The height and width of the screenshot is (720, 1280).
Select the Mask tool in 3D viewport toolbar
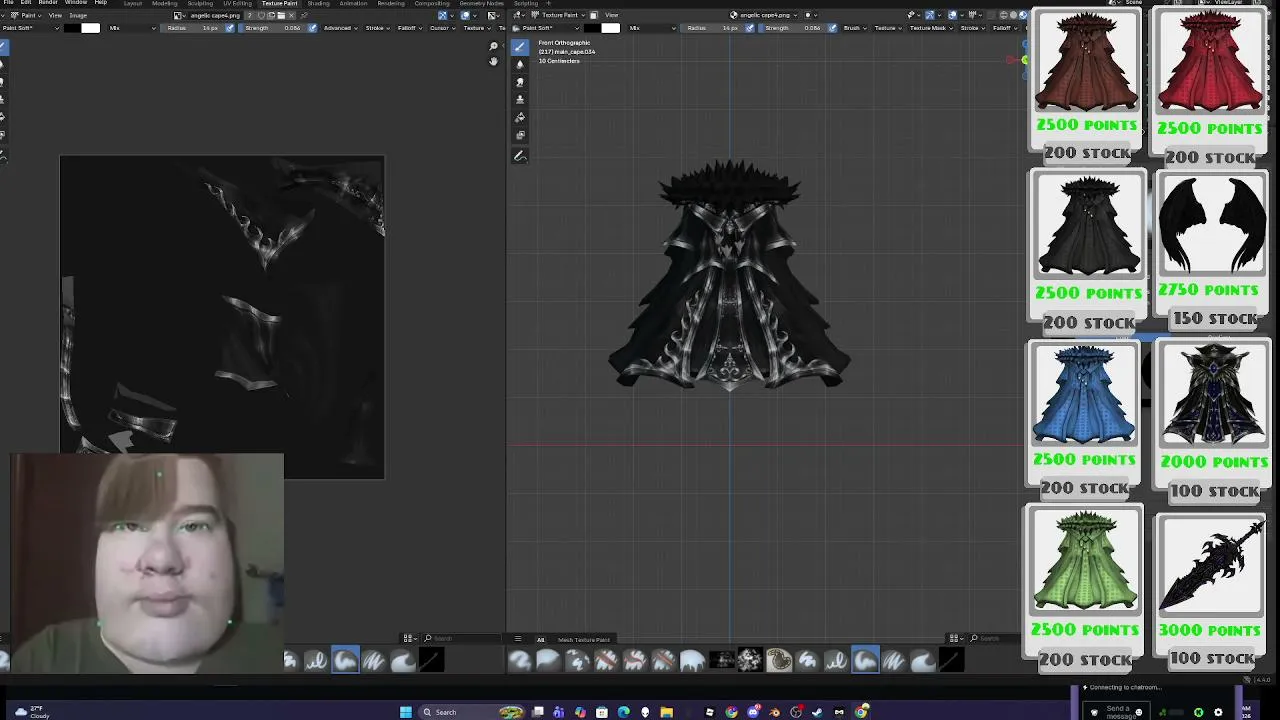click(520, 136)
